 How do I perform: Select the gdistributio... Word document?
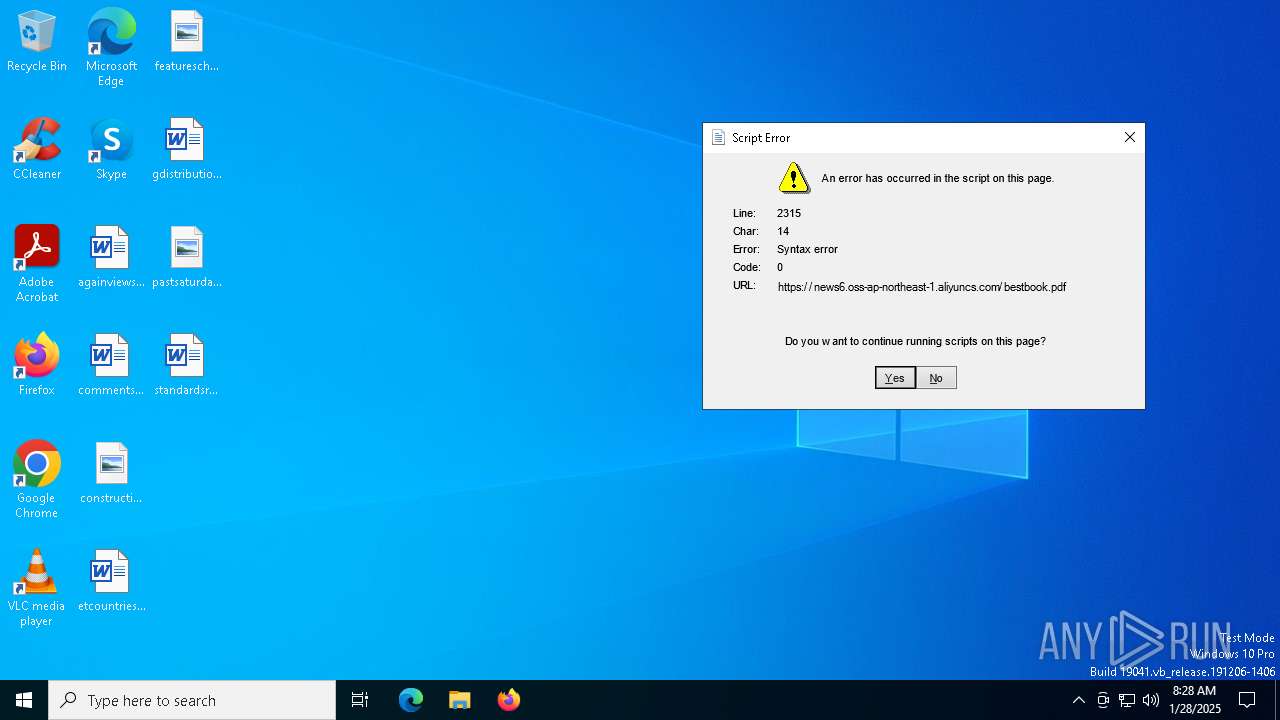[186, 149]
